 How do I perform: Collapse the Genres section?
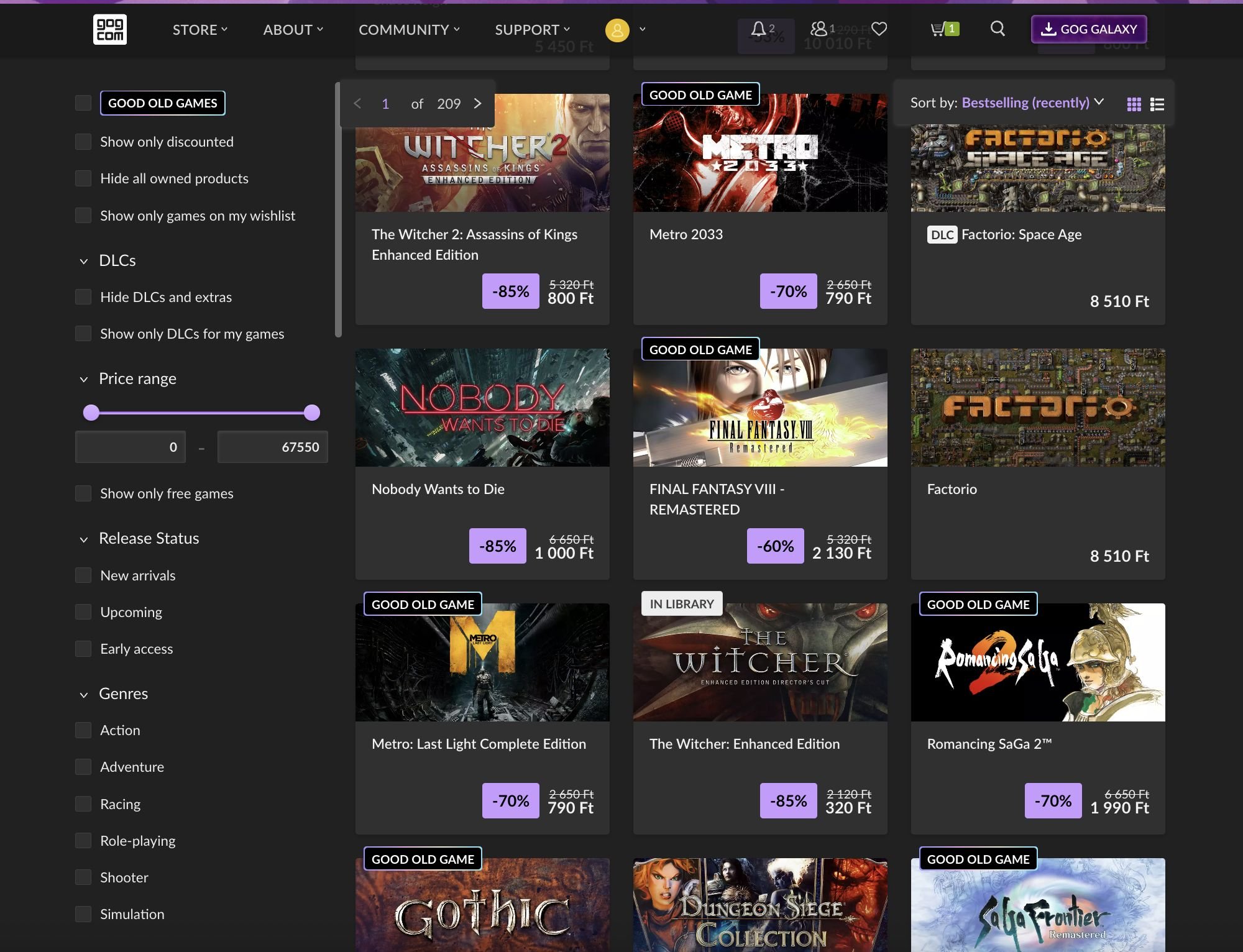[x=84, y=694]
